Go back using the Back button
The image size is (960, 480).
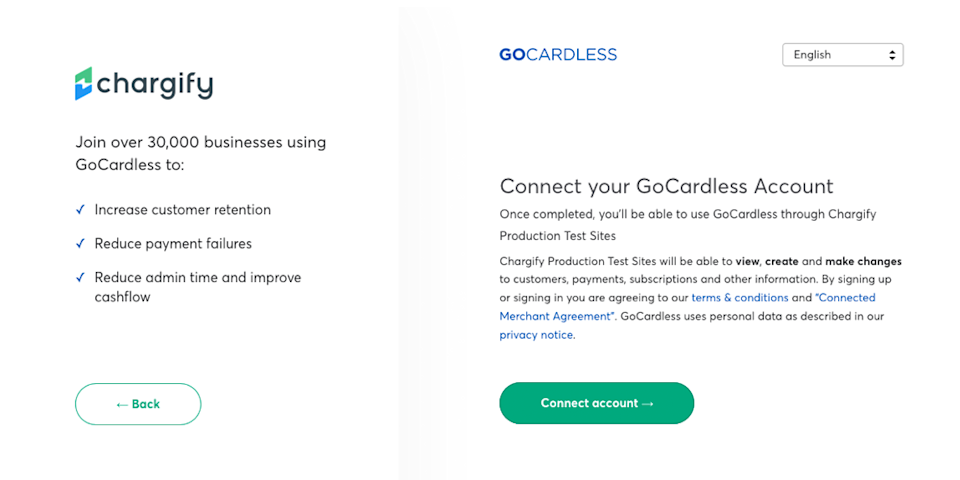pos(138,404)
